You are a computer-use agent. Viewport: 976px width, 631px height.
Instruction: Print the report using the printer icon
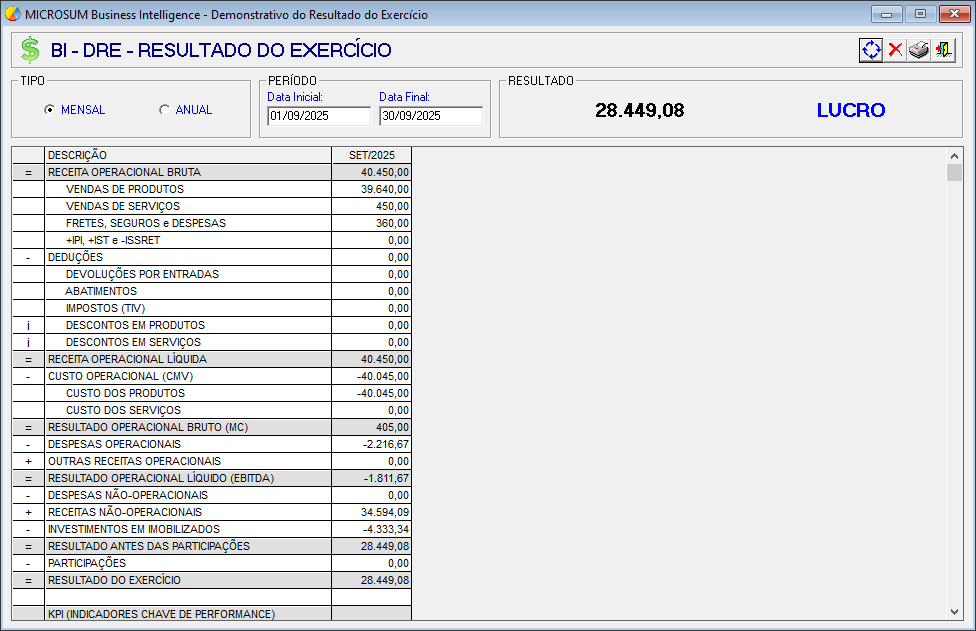pos(918,50)
